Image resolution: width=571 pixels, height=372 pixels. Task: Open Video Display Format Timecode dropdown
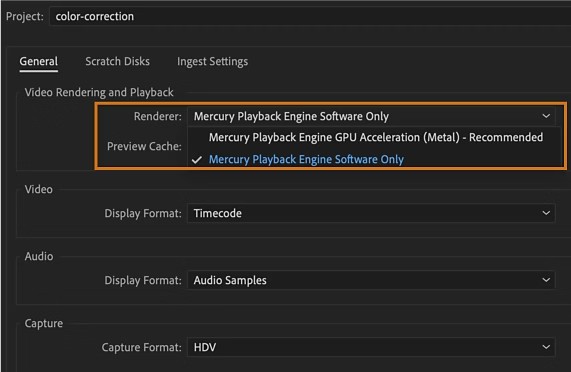(x=371, y=213)
